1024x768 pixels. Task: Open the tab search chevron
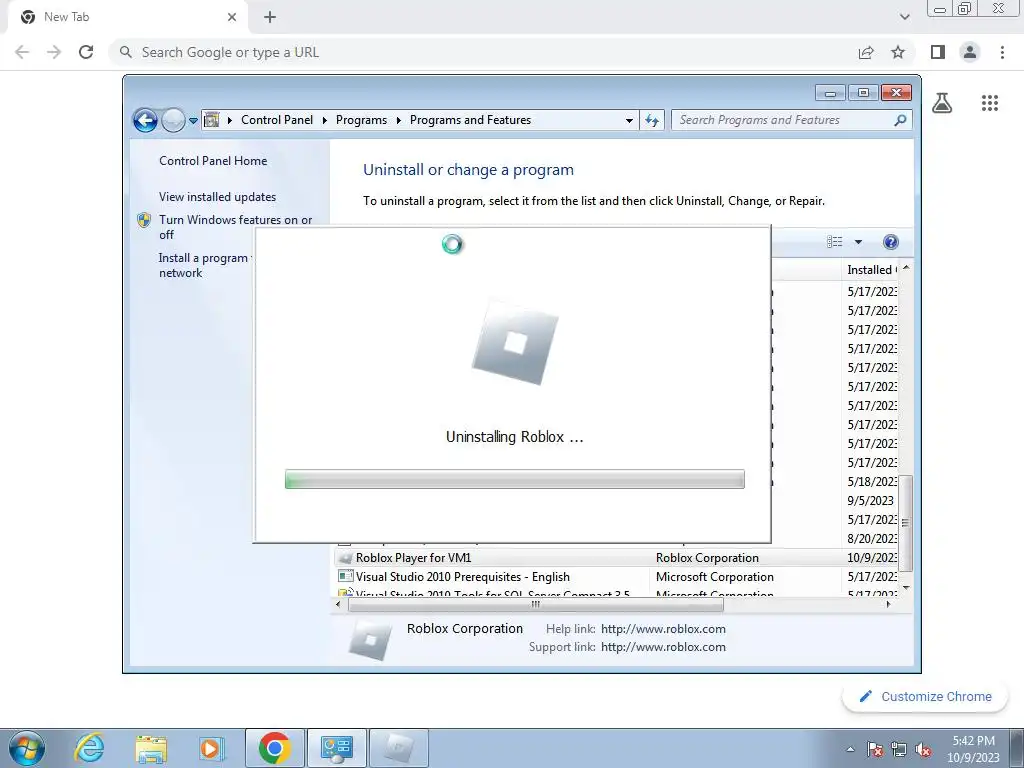click(904, 17)
